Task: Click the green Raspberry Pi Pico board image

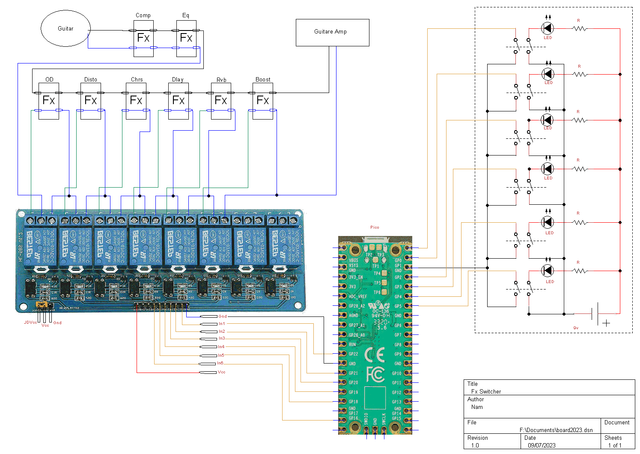Action: 375,335
